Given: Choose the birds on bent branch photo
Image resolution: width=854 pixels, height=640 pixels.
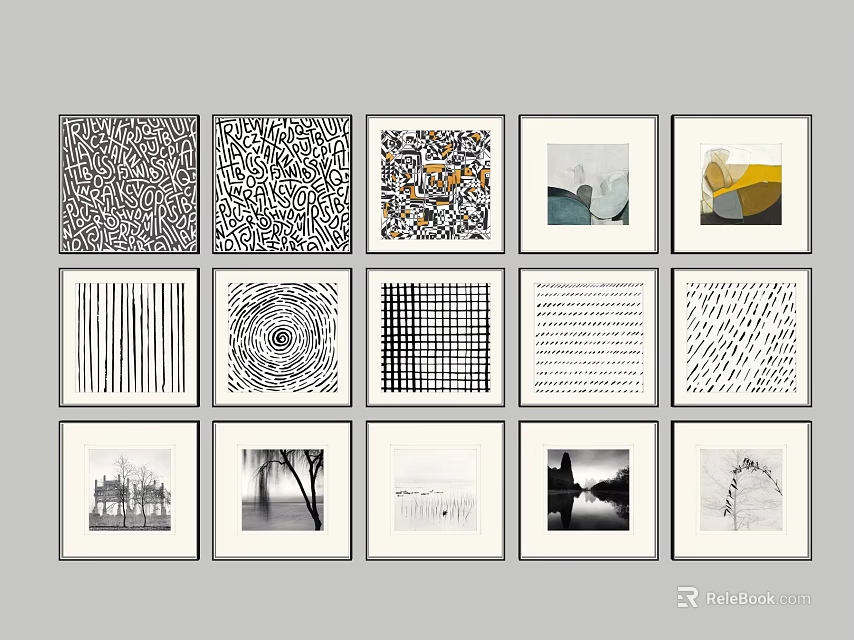Looking at the screenshot, I should click(741, 490).
